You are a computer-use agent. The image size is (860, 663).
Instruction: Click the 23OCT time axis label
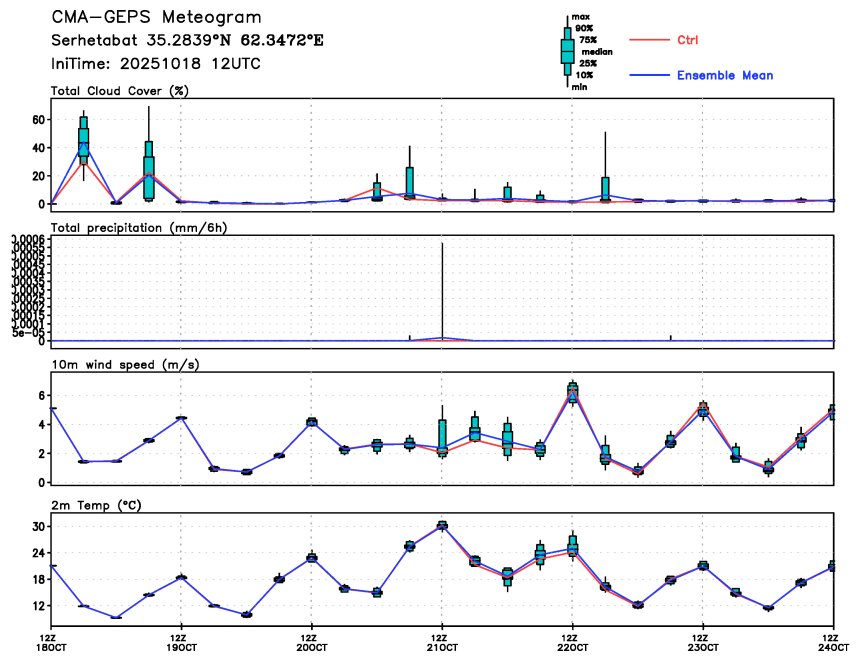click(702, 643)
